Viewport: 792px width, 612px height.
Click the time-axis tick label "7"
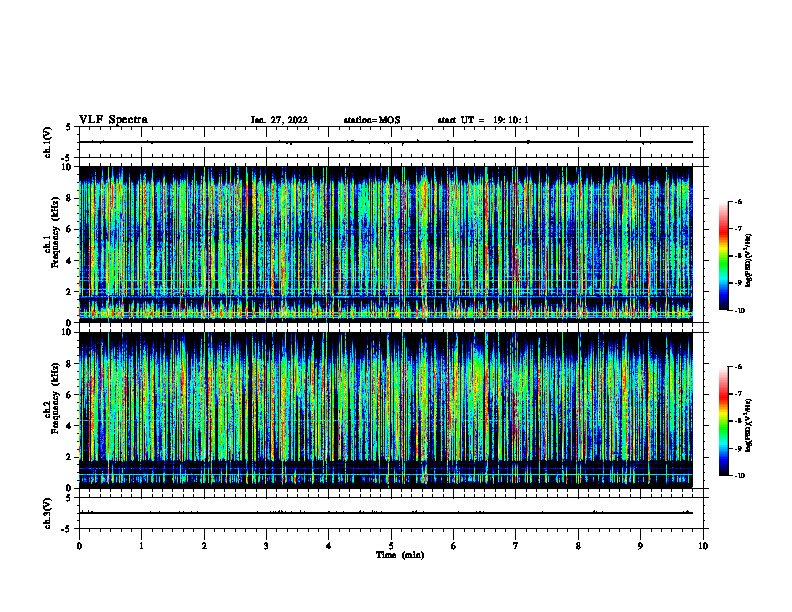516,546
